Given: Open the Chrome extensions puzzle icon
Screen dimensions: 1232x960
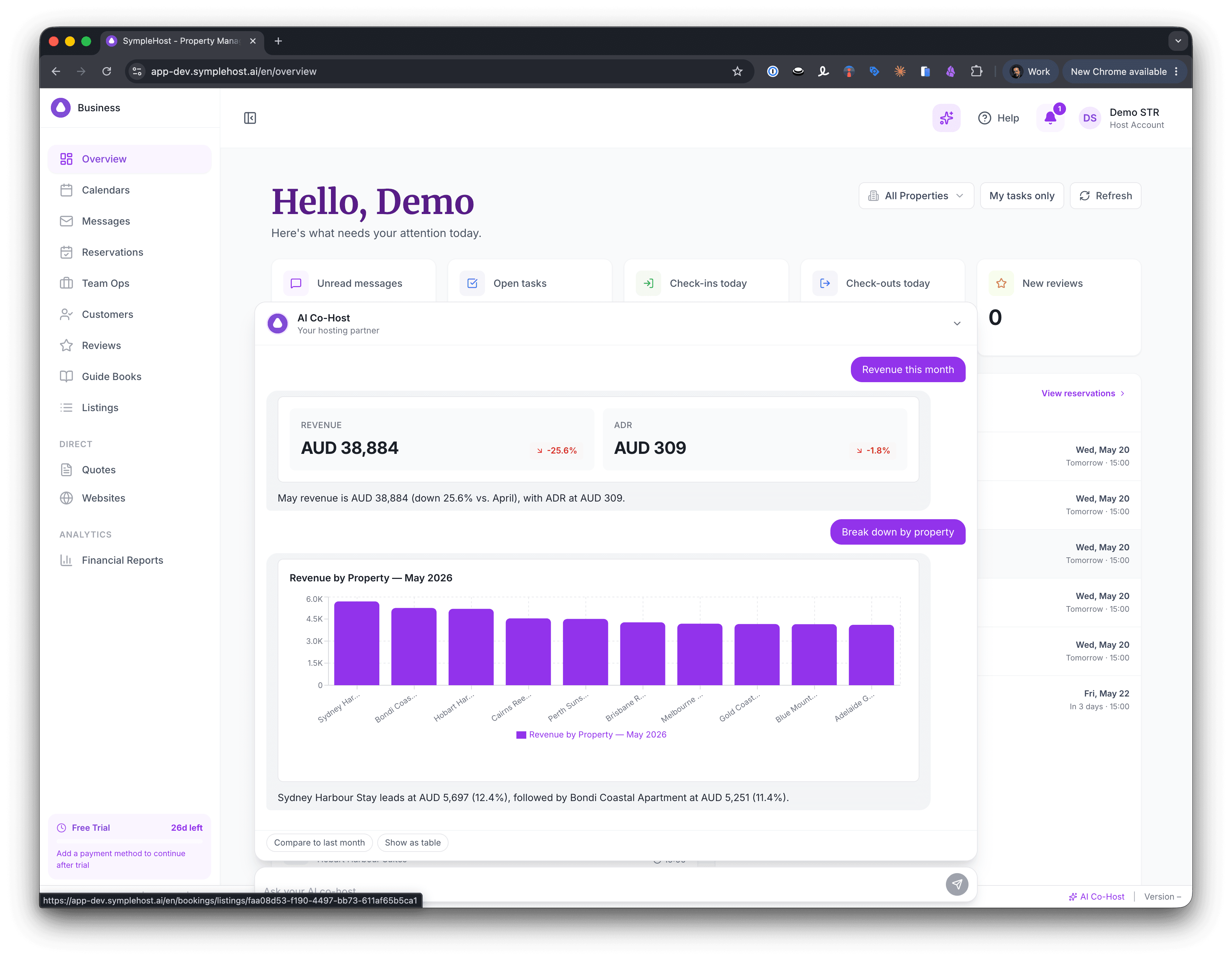Looking at the screenshot, I should (977, 72).
